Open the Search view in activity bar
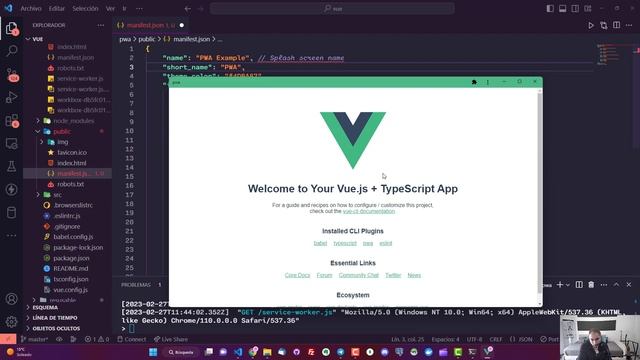 coord(11,51)
